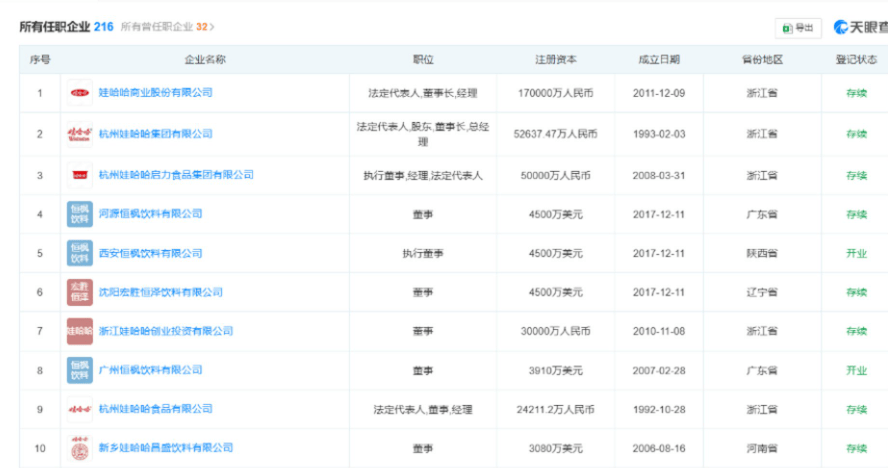Screen dimensions: 888x468
Task: Click the 杭州娃哈哈集团有限公司 logo icon
Action: 80,134
